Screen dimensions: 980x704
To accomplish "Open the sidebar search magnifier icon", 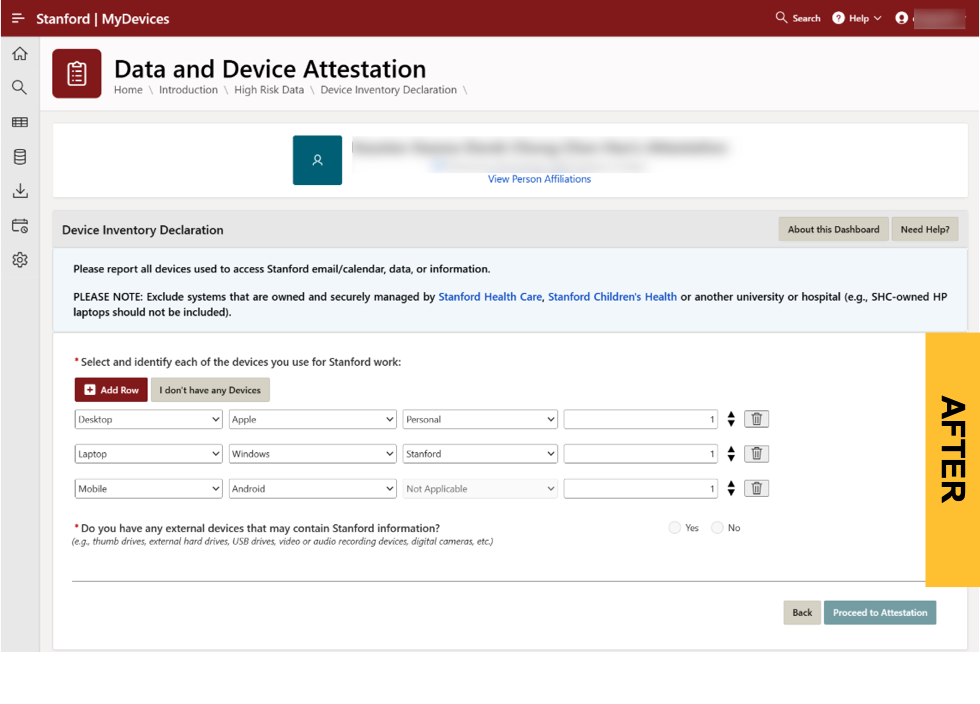I will tap(20, 87).
